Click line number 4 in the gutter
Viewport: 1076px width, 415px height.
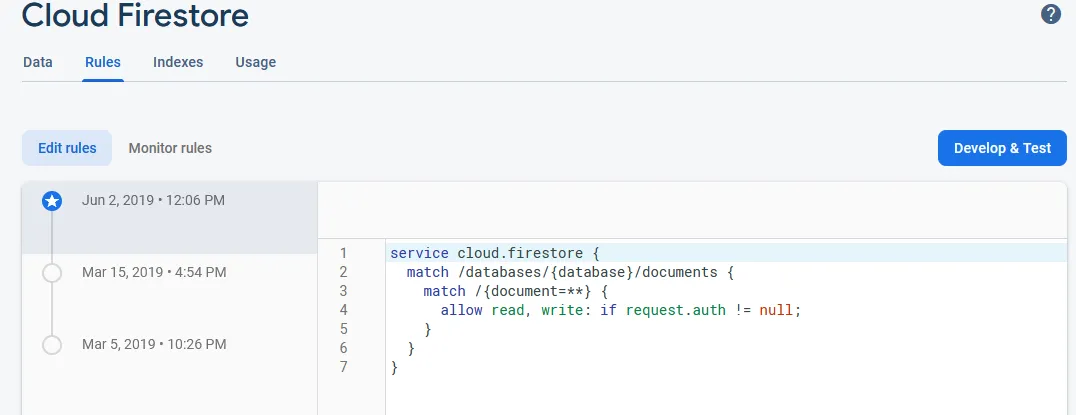coord(343,310)
